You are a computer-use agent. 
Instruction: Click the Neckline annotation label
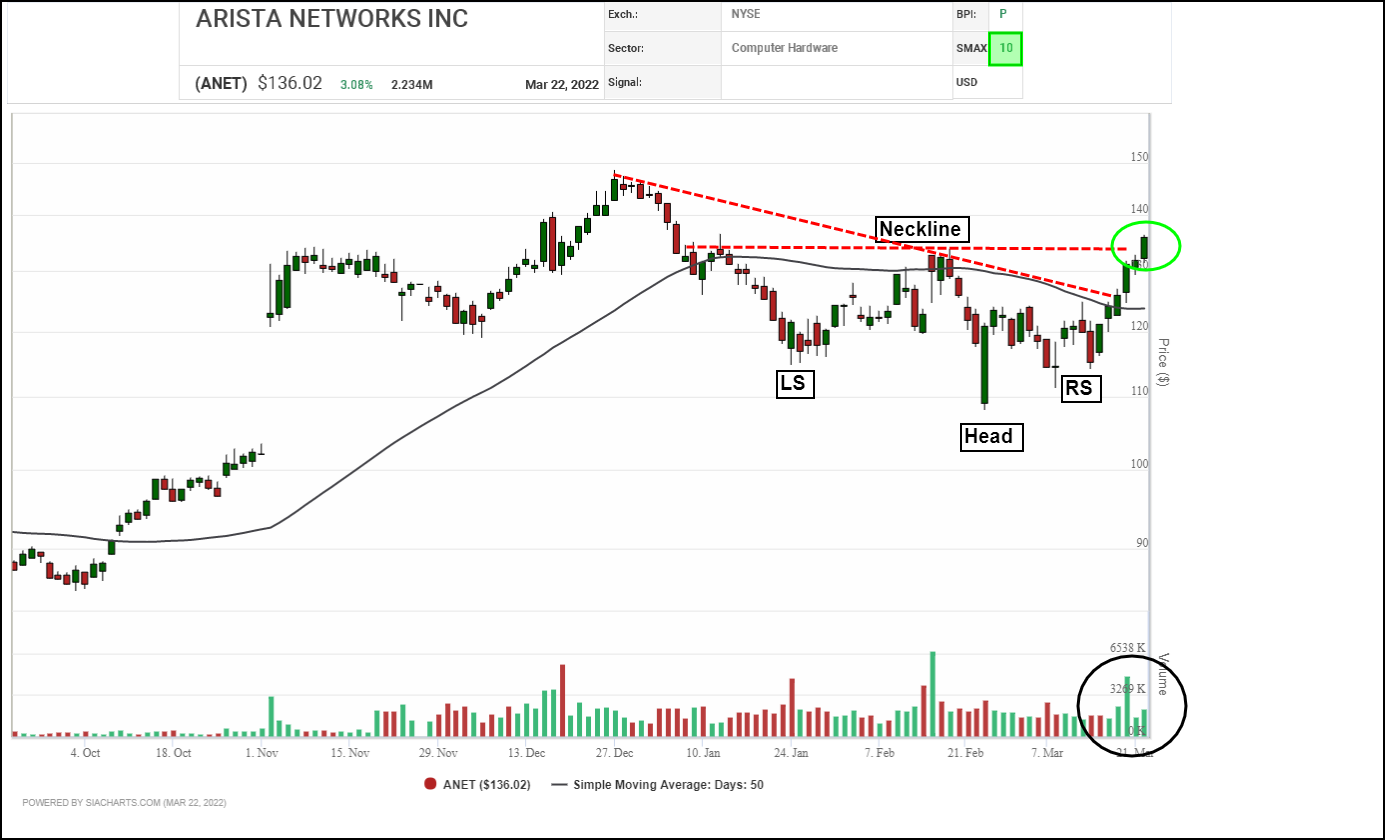921,229
